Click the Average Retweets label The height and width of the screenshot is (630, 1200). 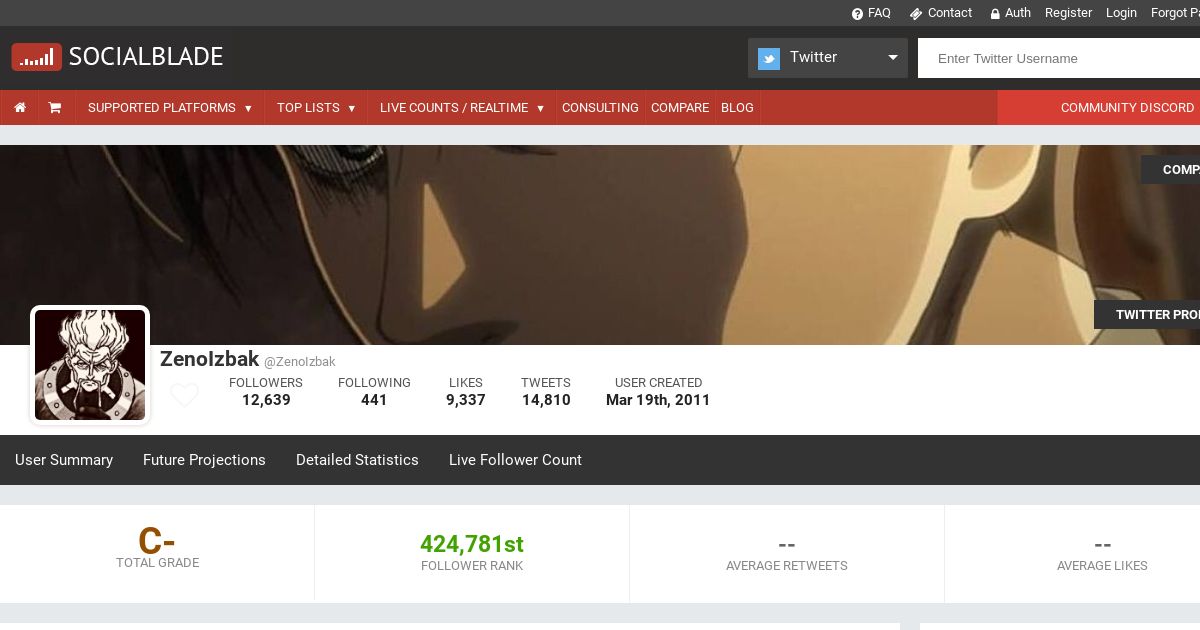click(x=787, y=566)
